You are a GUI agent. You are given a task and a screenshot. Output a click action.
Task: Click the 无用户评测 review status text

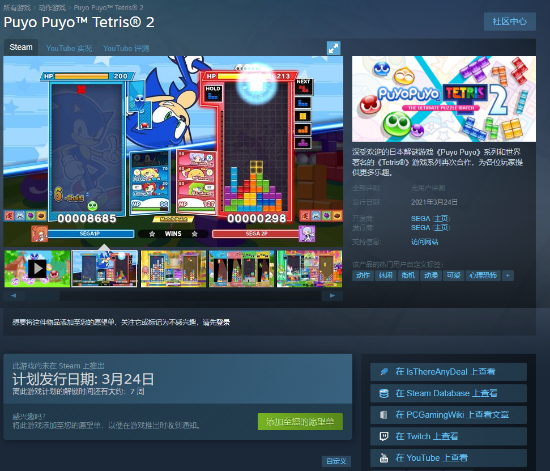coord(428,188)
